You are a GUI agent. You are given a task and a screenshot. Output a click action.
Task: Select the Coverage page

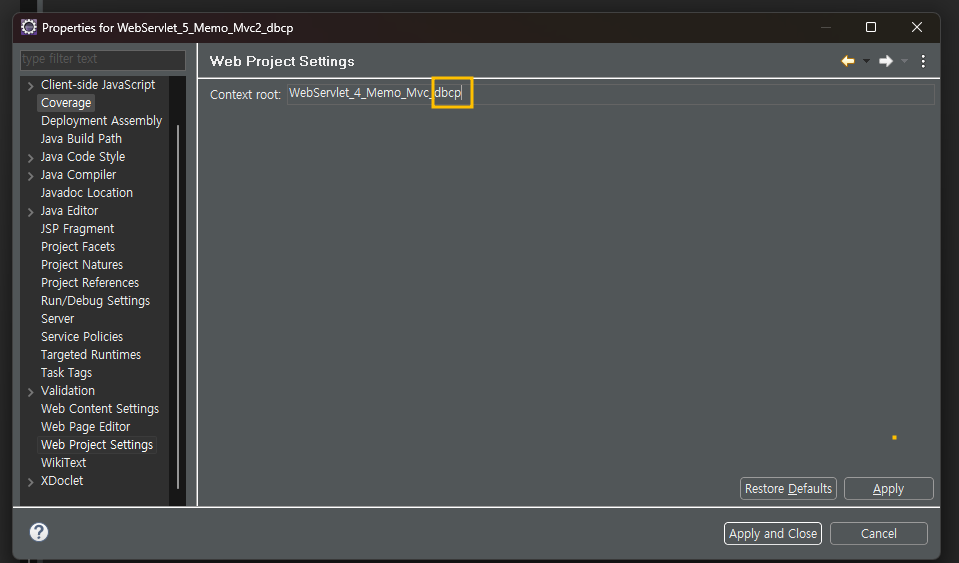66,103
